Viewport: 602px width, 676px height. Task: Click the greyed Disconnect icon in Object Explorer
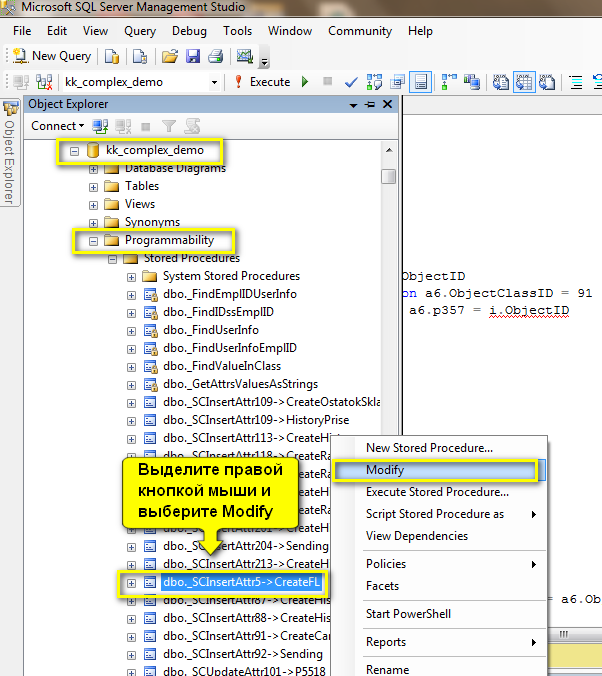(x=123, y=126)
